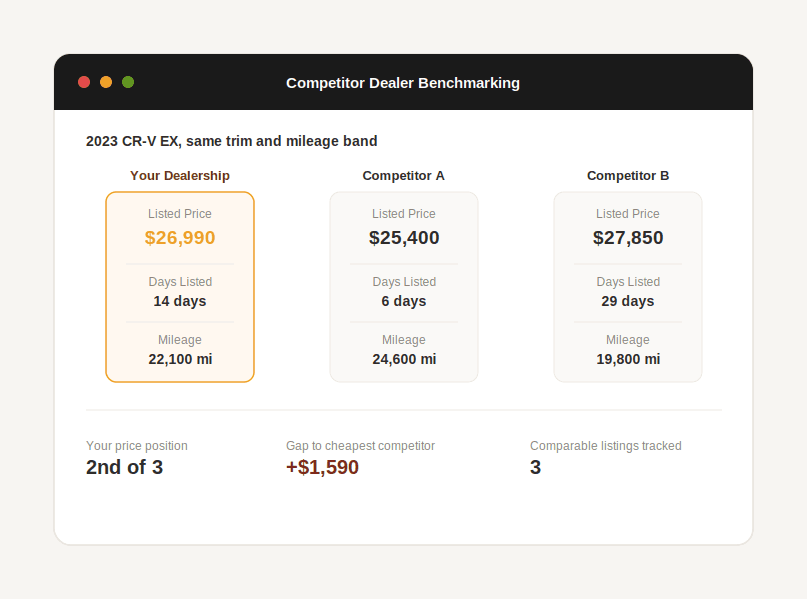Click the Competitor B column heading
Viewport: 807px width, 599px height.
coord(628,175)
